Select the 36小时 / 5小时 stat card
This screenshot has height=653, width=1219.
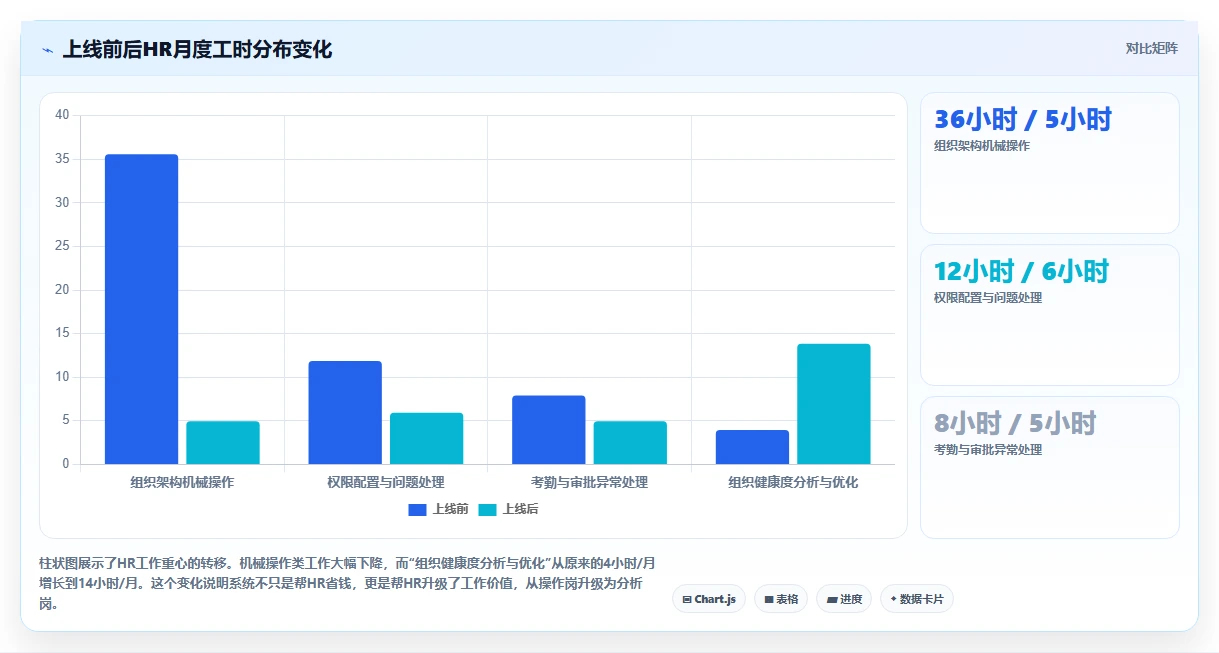(1050, 163)
